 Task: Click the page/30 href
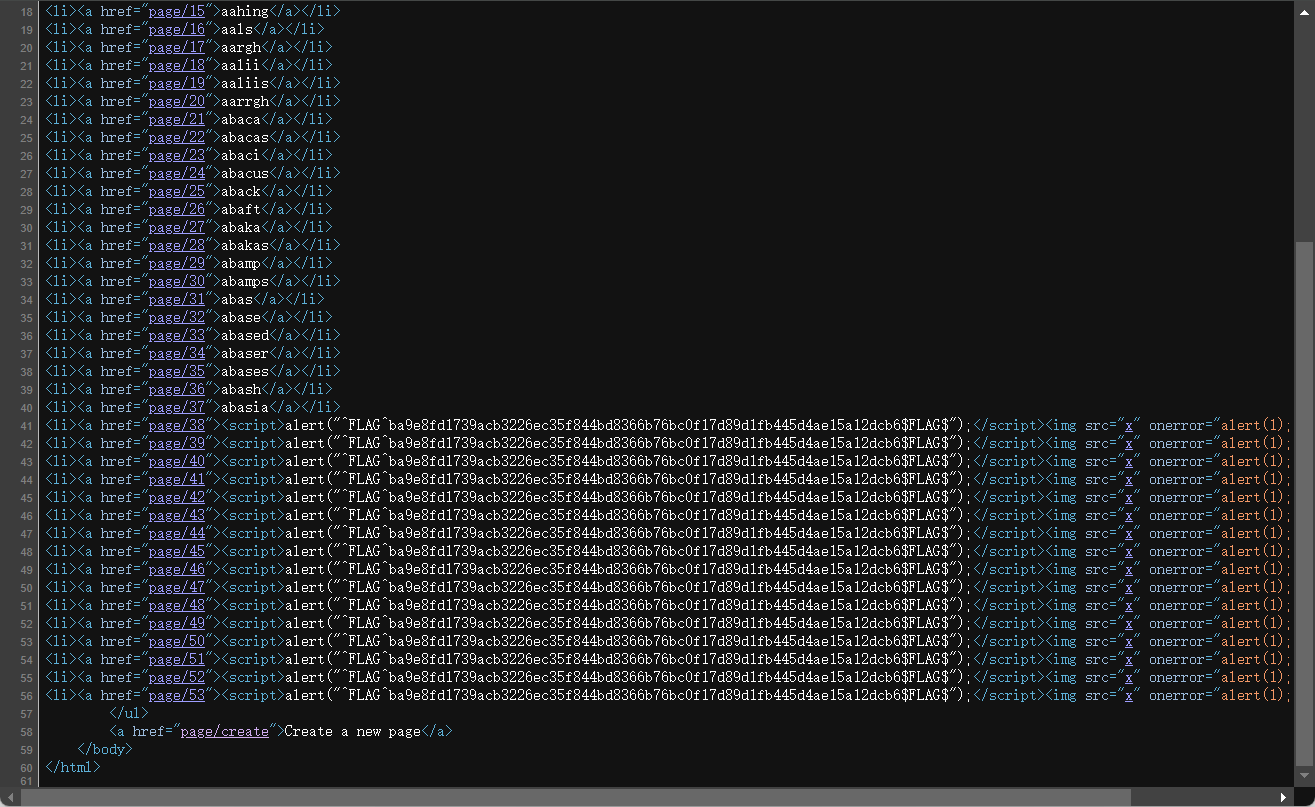pos(176,281)
